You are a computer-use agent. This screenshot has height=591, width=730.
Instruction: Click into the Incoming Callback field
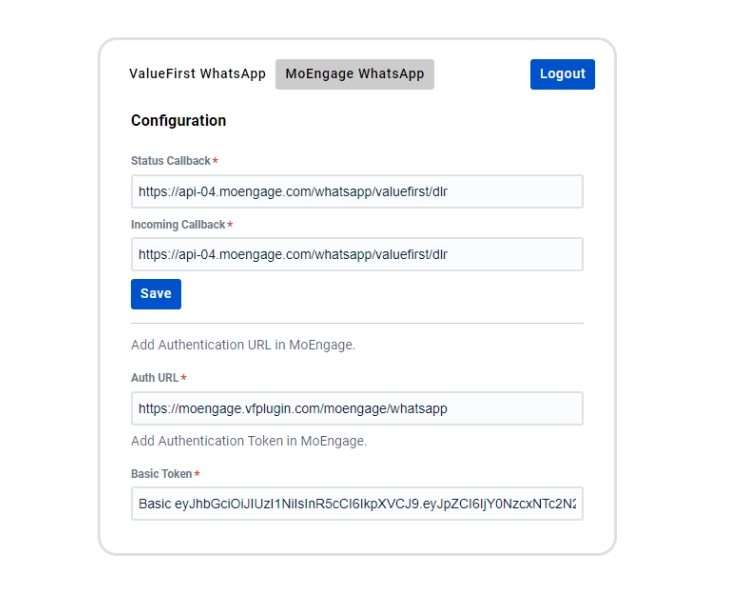[356, 254]
